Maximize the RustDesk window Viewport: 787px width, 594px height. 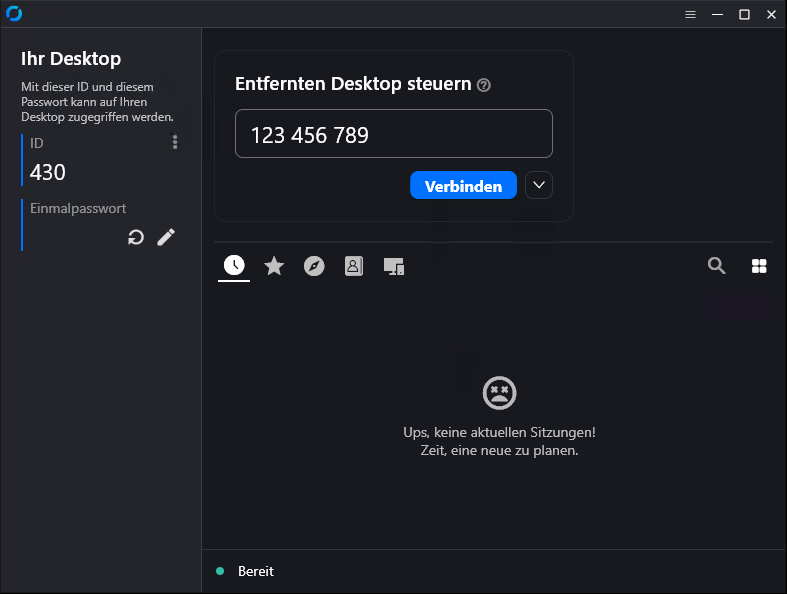tap(744, 14)
